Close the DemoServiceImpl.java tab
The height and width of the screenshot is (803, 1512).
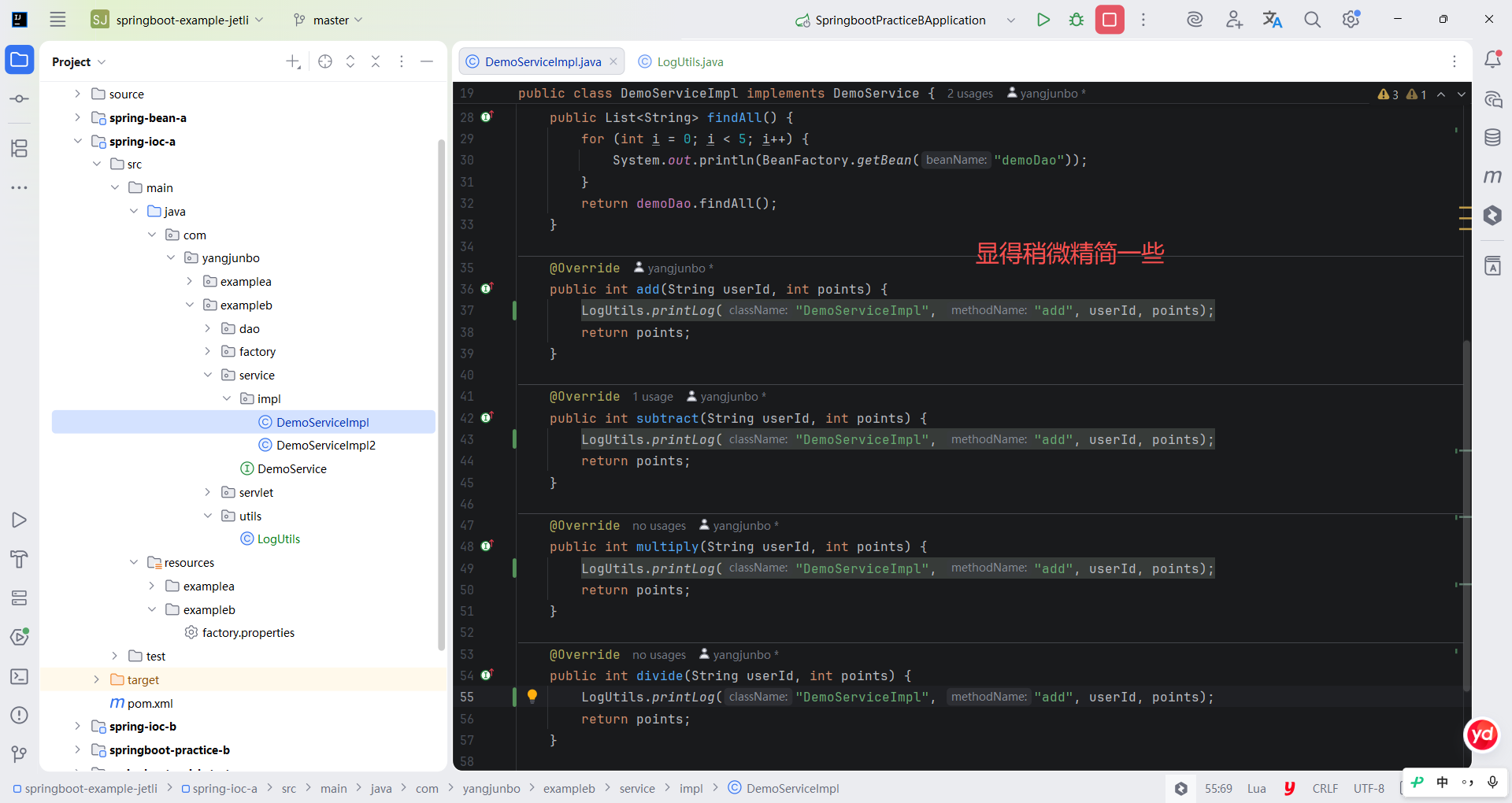click(613, 61)
